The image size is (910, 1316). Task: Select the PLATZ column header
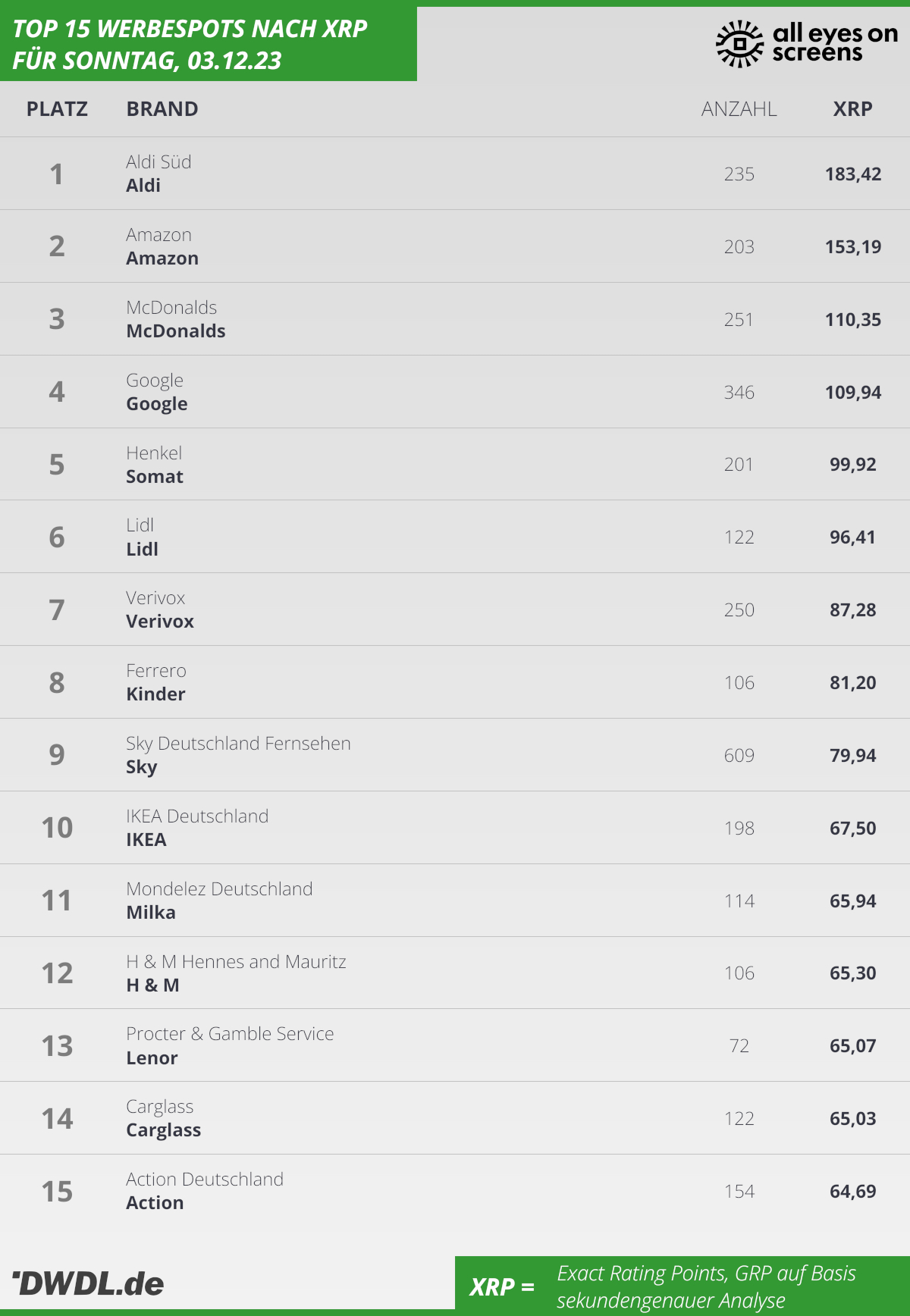(57, 109)
